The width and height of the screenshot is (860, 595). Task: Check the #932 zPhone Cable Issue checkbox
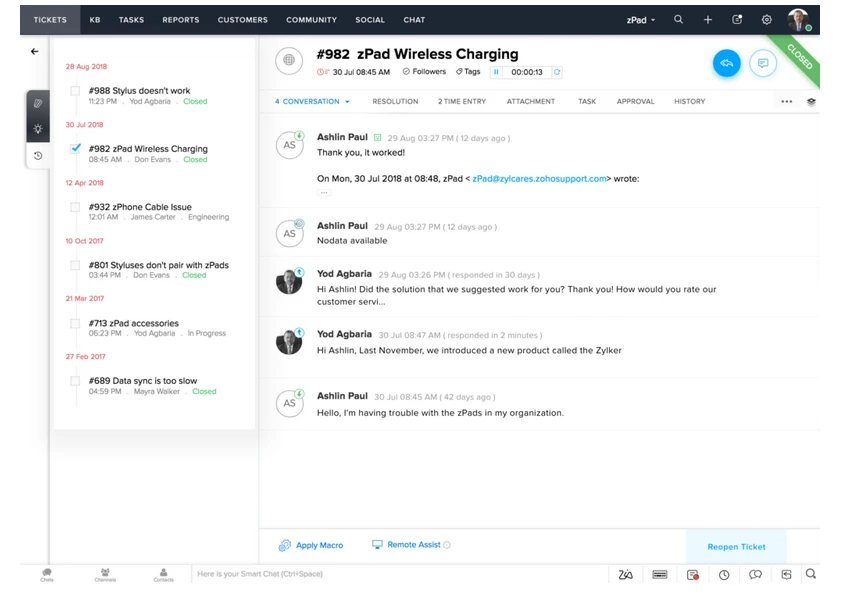(x=75, y=207)
